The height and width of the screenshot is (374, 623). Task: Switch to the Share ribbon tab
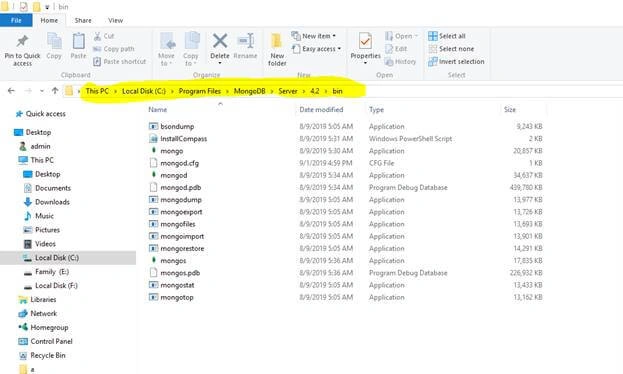[x=83, y=20]
